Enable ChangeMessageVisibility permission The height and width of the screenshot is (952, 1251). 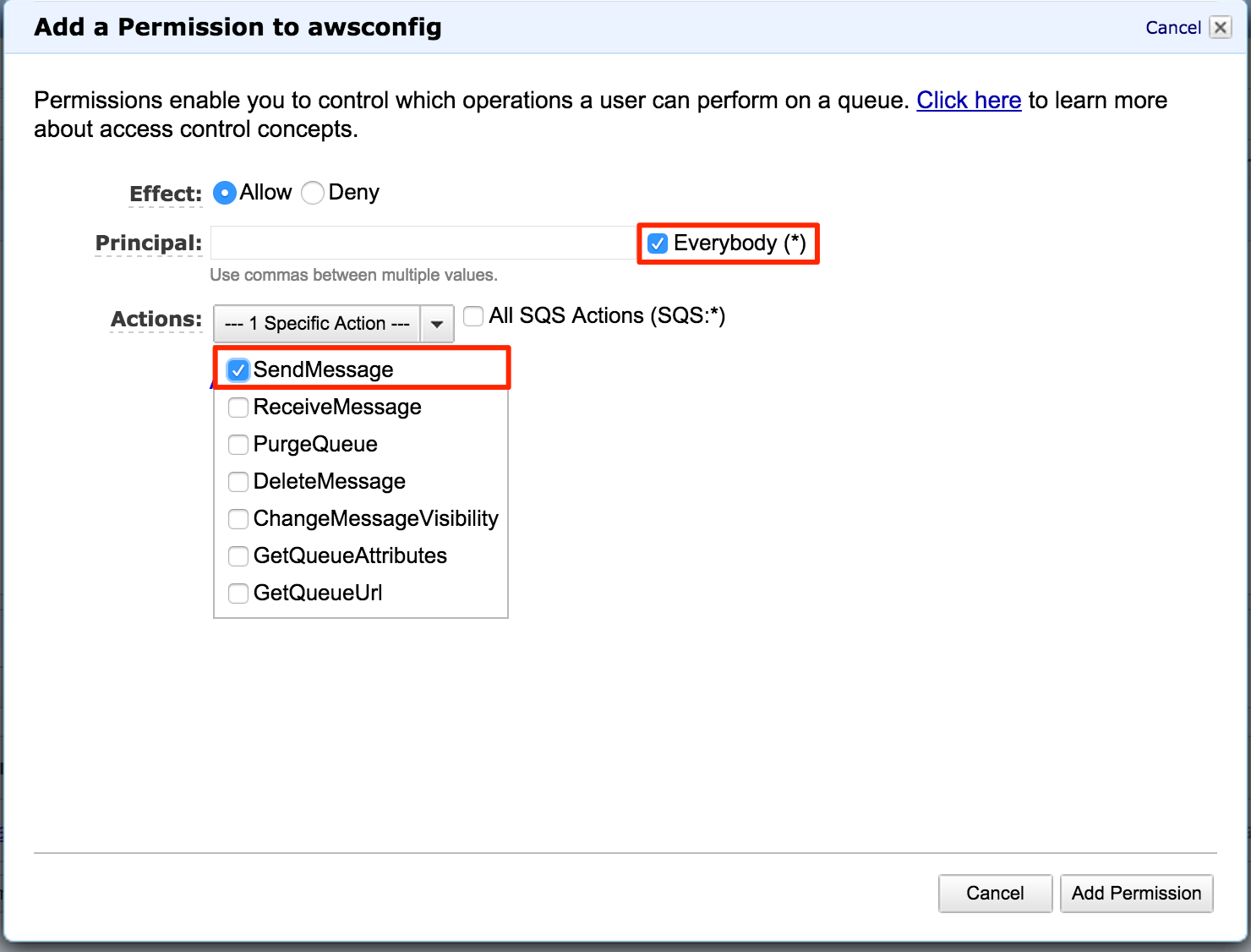click(x=238, y=519)
